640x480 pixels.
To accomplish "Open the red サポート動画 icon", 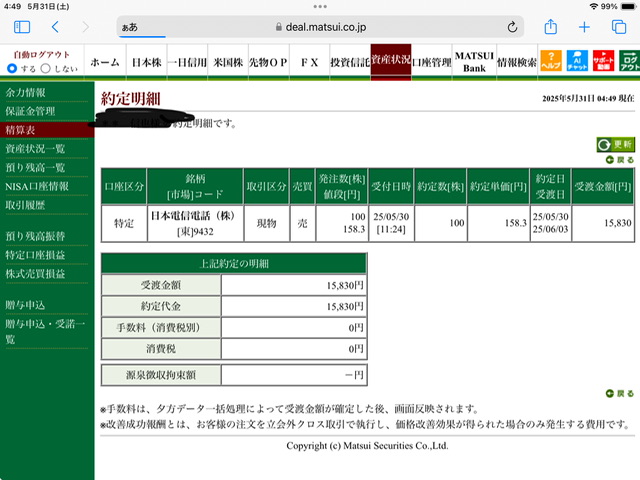I will point(603,61).
